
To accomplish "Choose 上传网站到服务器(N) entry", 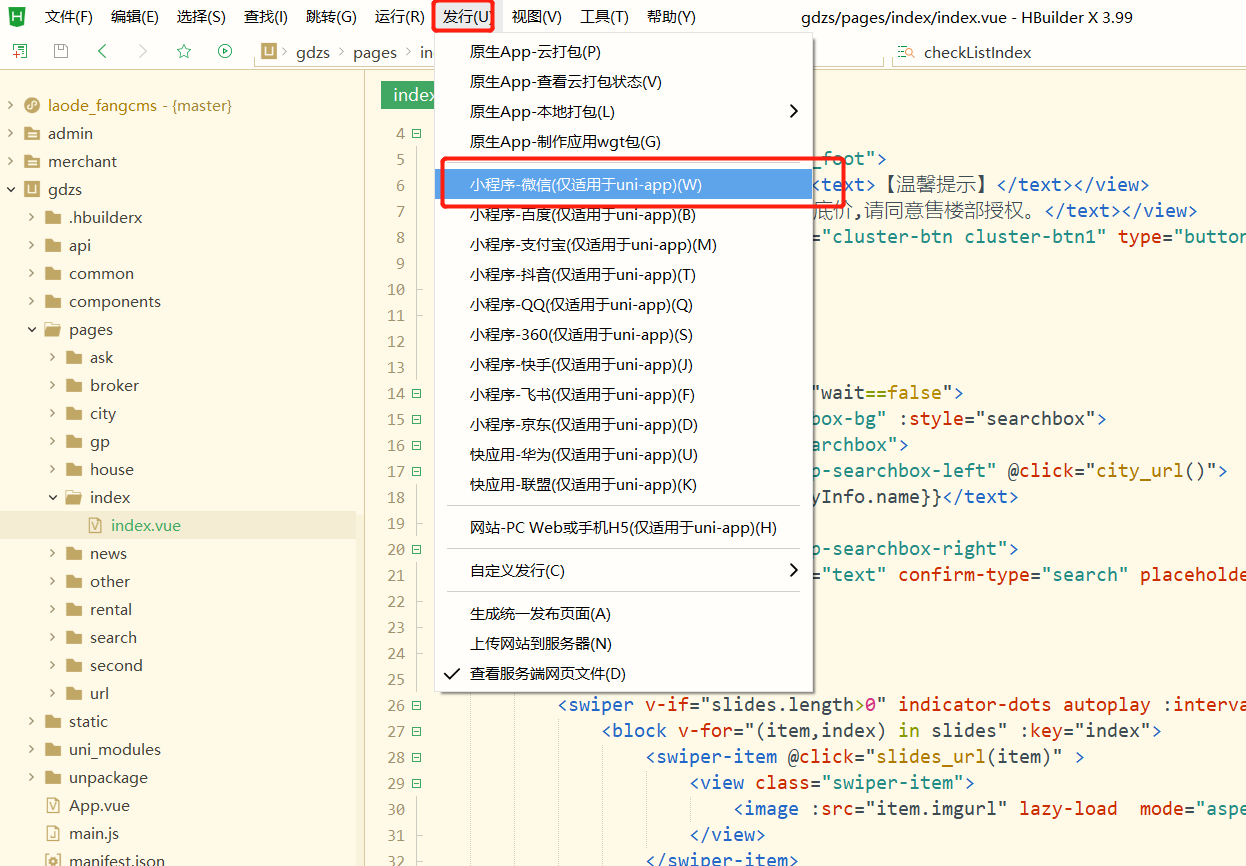I will tap(624, 644).
